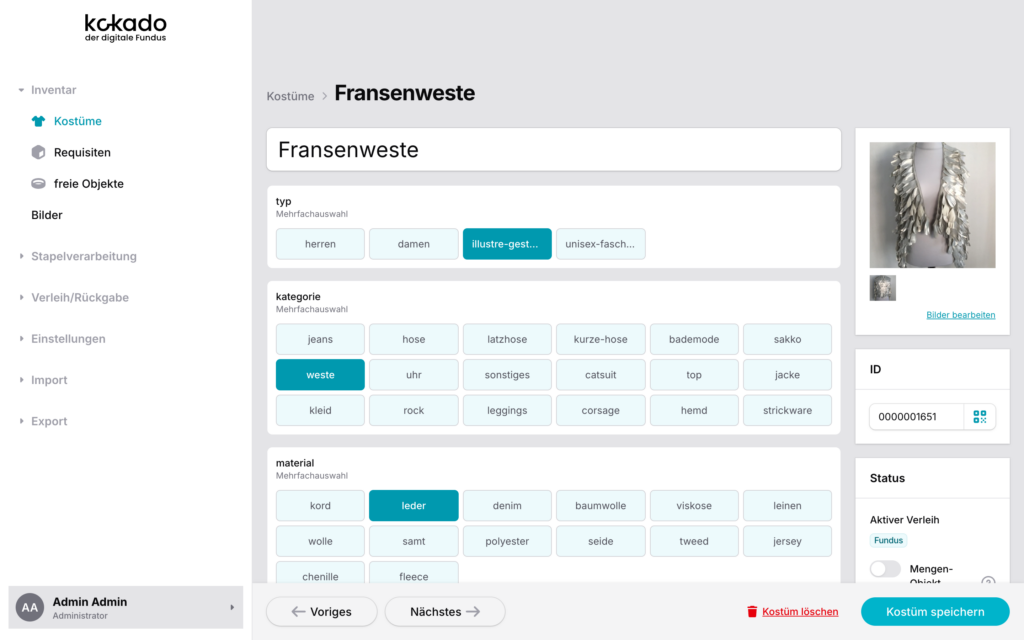Click the freie Objekte disc icon
Screen dimensions: 1024x640
click(39, 184)
